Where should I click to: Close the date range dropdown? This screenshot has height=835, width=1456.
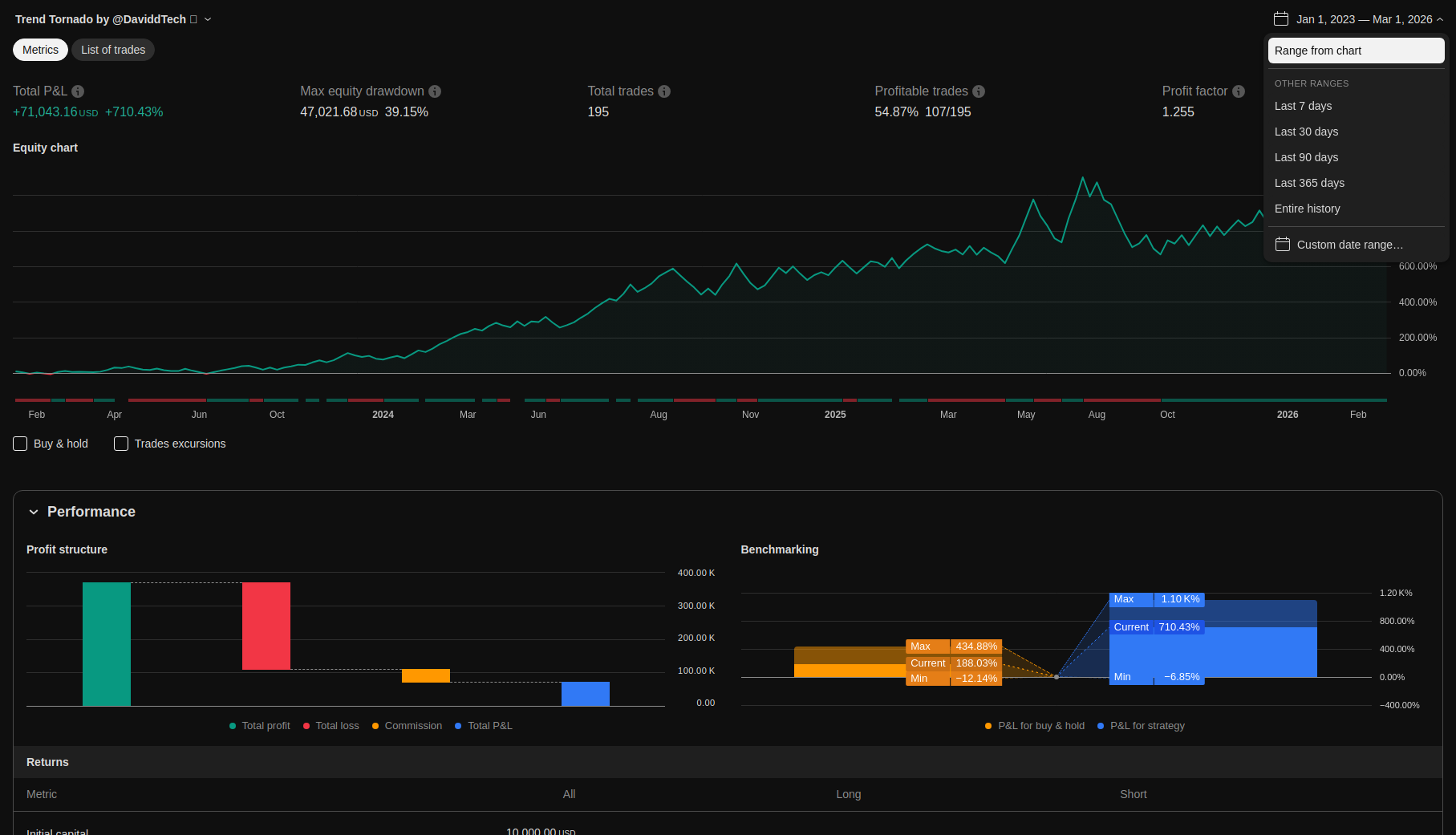(1440, 19)
